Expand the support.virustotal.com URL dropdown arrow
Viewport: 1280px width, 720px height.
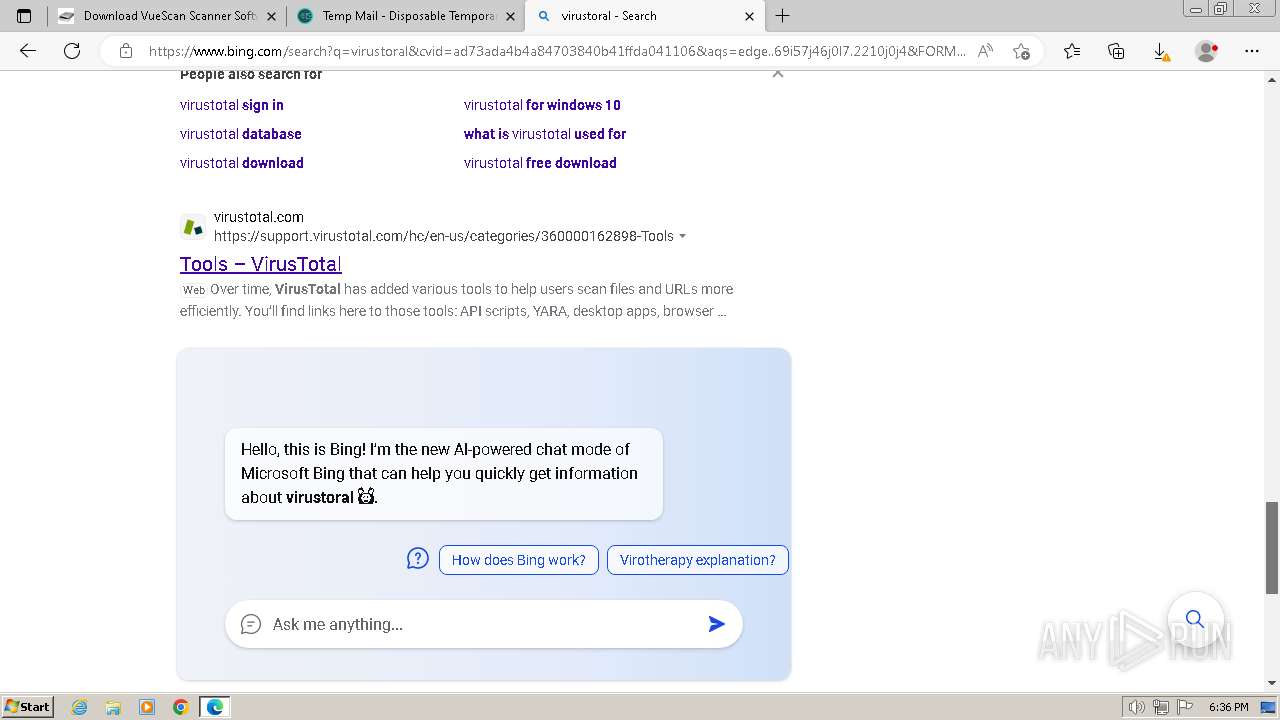tap(683, 237)
